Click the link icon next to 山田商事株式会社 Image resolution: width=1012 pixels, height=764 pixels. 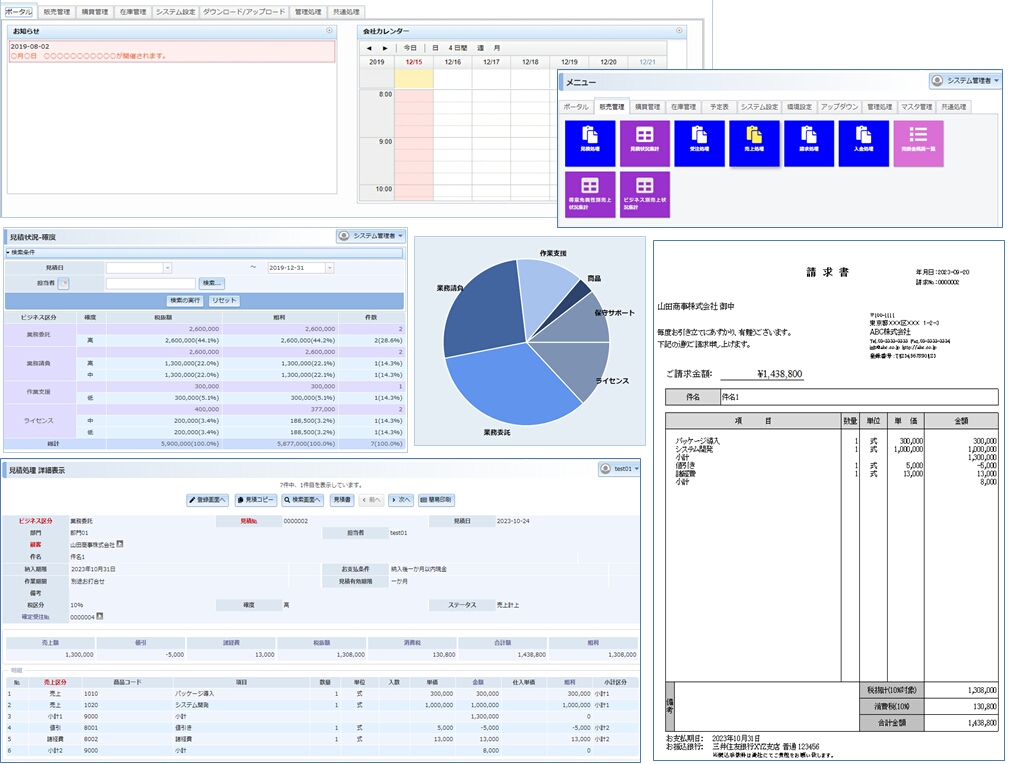(x=120, y=545)
